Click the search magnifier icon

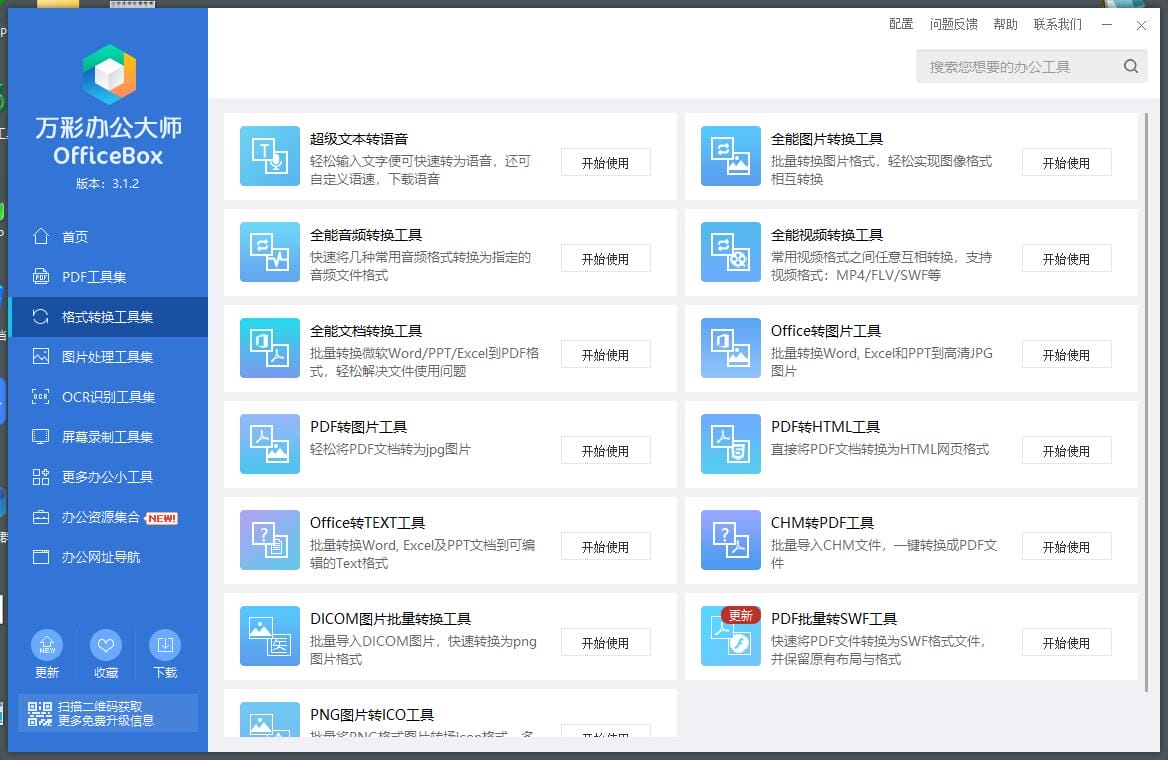1130,67
